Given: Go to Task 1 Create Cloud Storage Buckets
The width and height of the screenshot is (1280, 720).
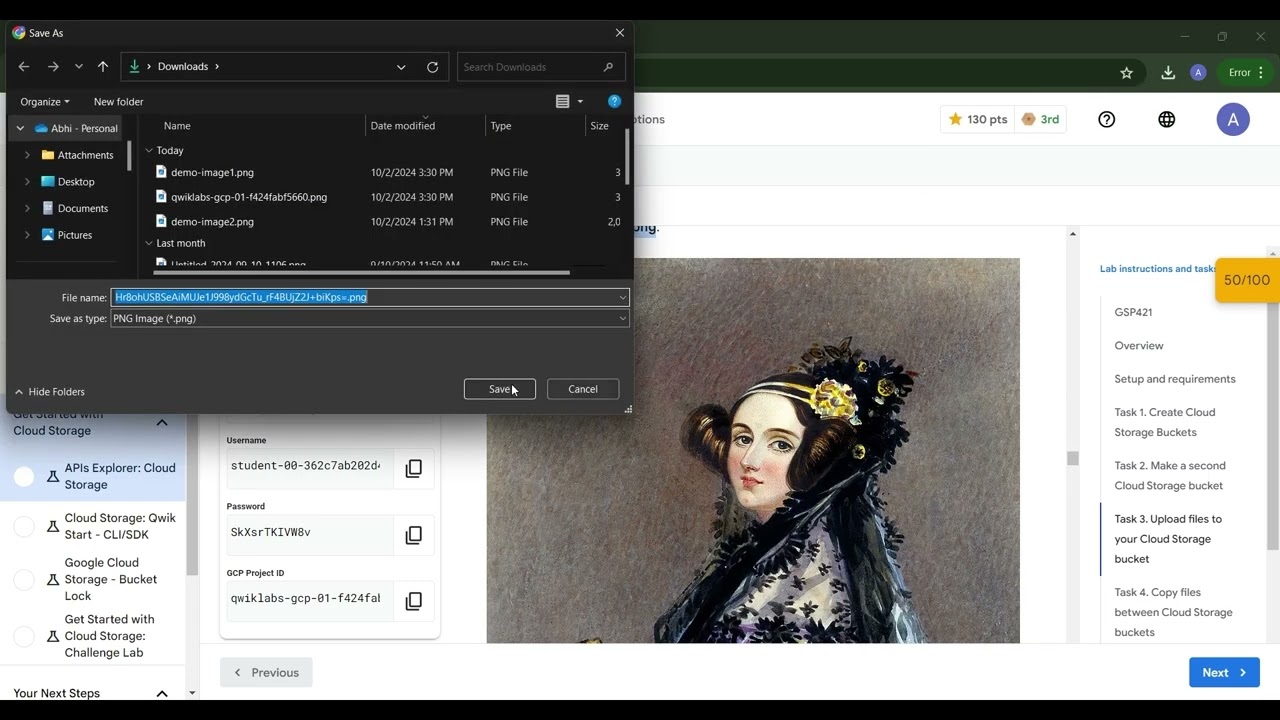Looking at the screenshot, I should point(1165,422).
